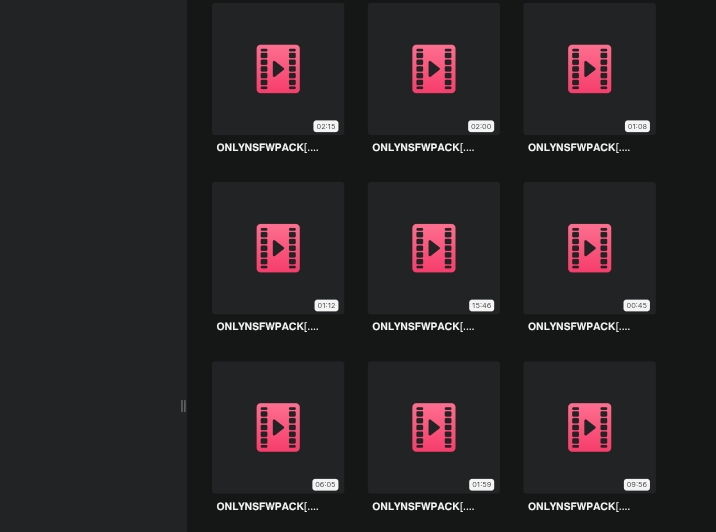Click the 00:45 duration badge
The width and height of the screenshot is (716, 532).
[x=637, y=306]
